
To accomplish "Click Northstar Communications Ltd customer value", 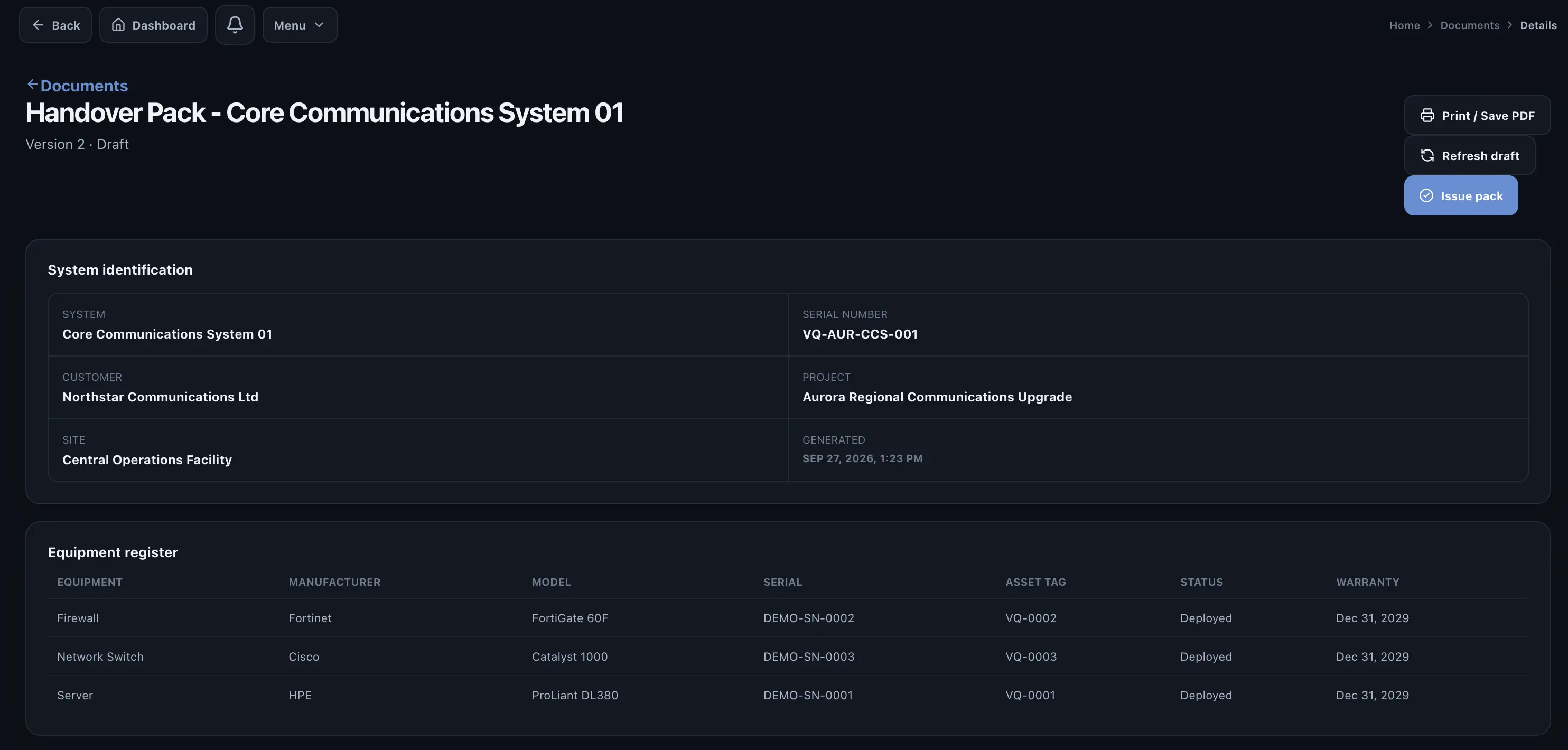I will tap(160, 397).
